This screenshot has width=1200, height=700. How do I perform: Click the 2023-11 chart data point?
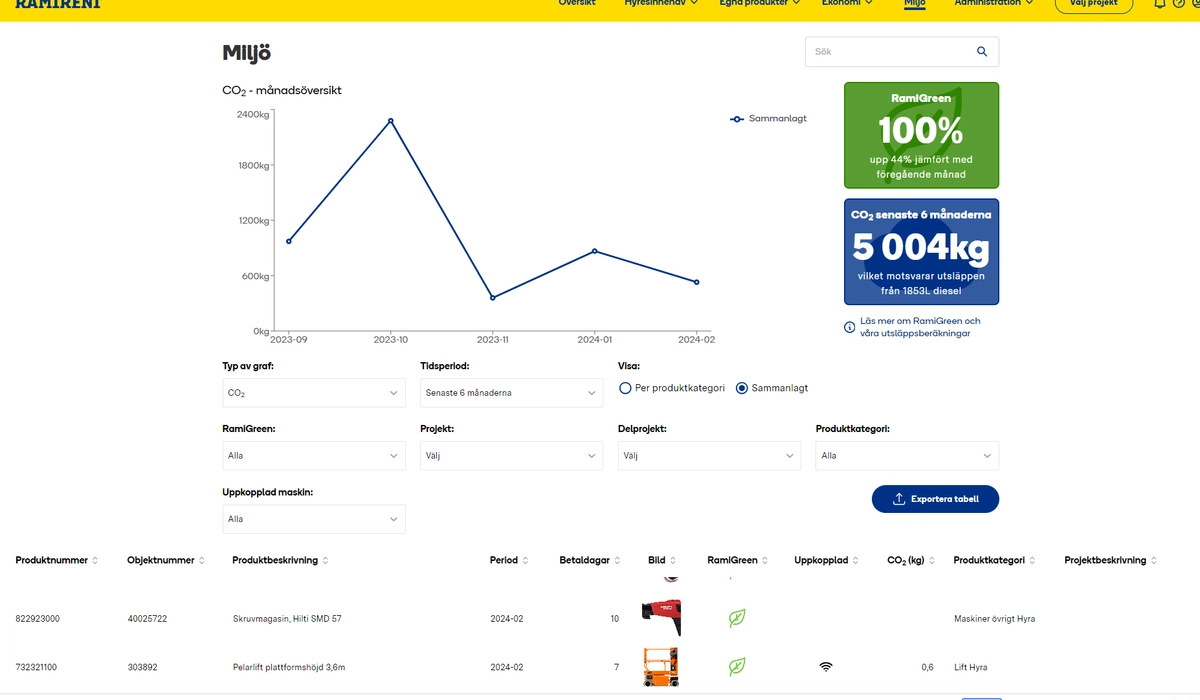pos(493,298)
